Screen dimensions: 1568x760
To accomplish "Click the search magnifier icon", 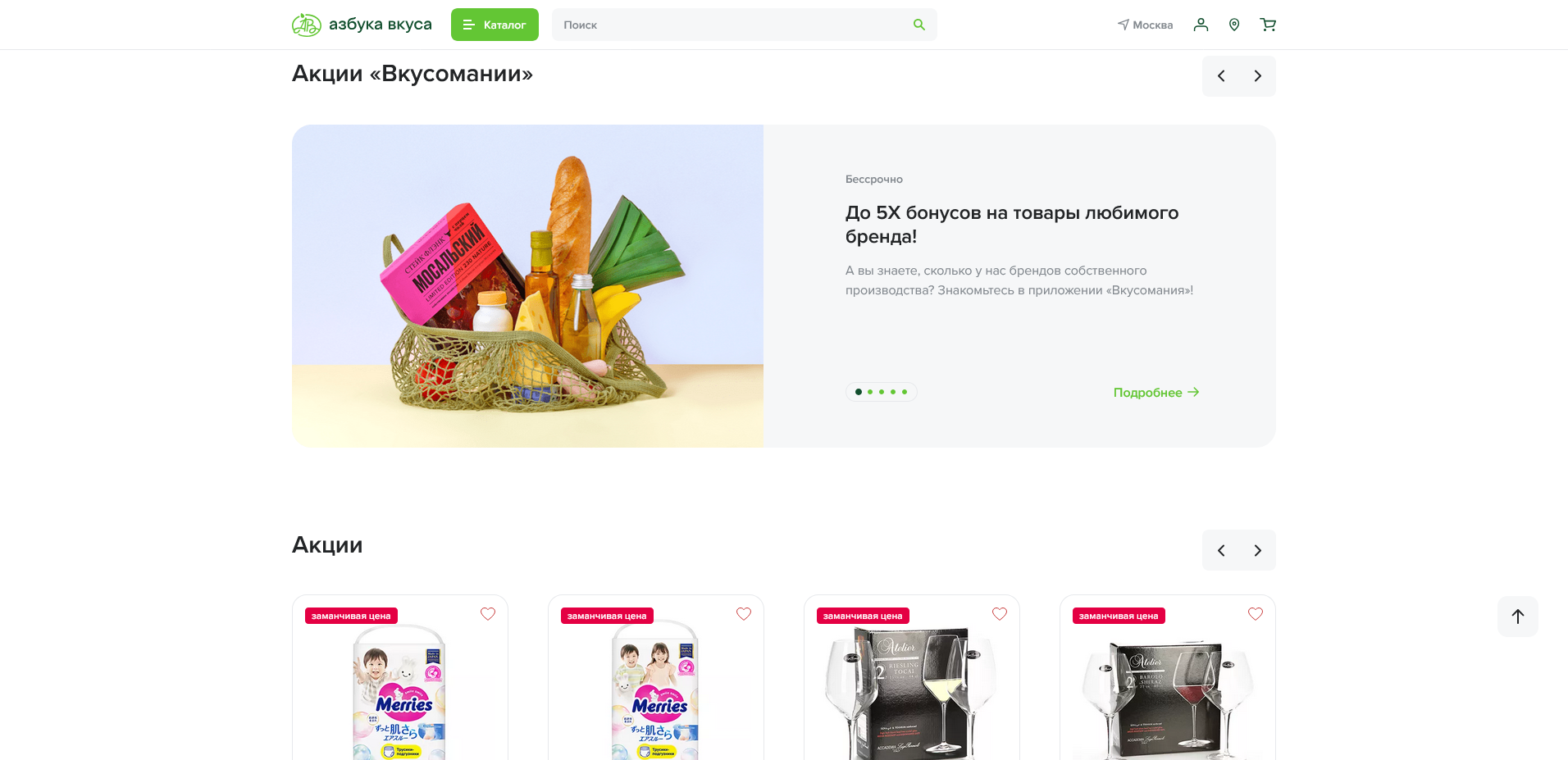I will 918,25.
